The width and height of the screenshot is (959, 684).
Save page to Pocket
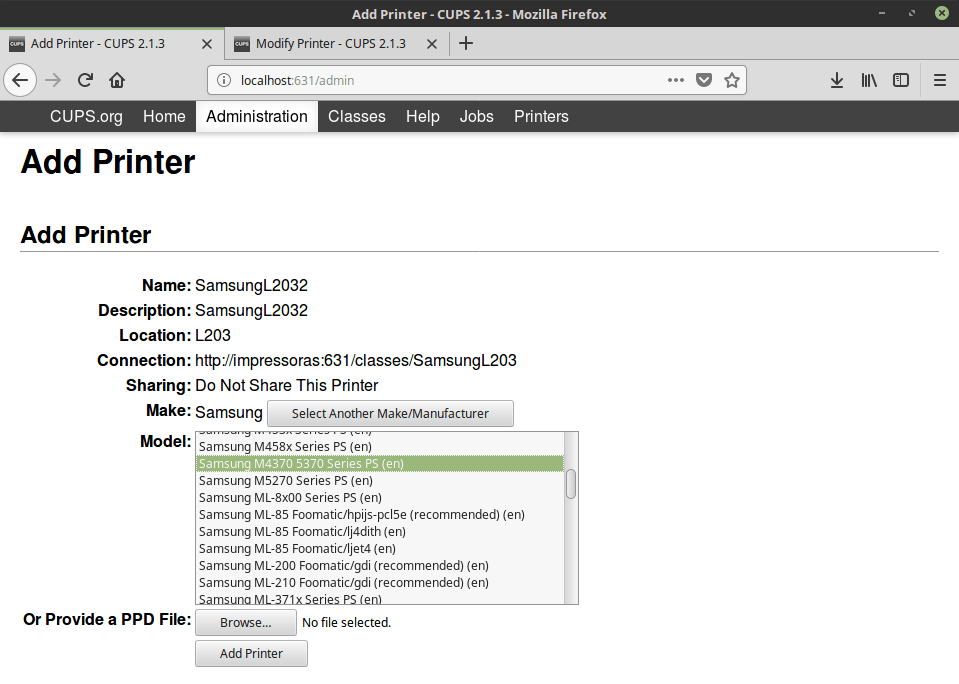pos(704,80)
